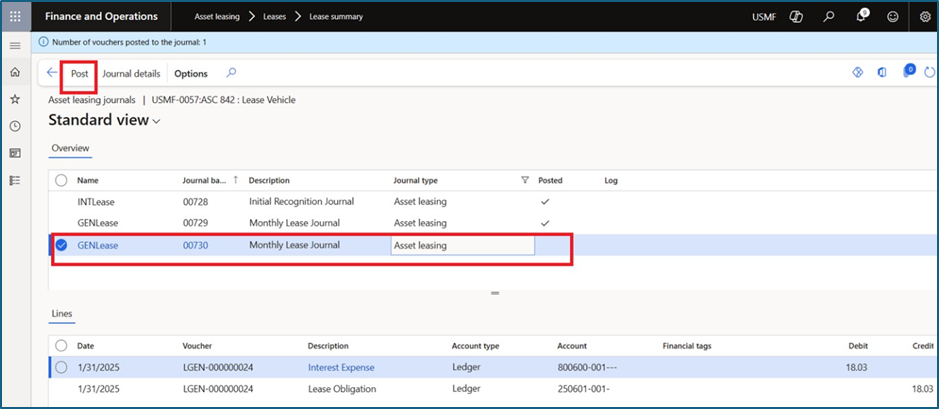Open settings gear in top bar
This screenshot has width=939, height=409.
tap(924, 17)
